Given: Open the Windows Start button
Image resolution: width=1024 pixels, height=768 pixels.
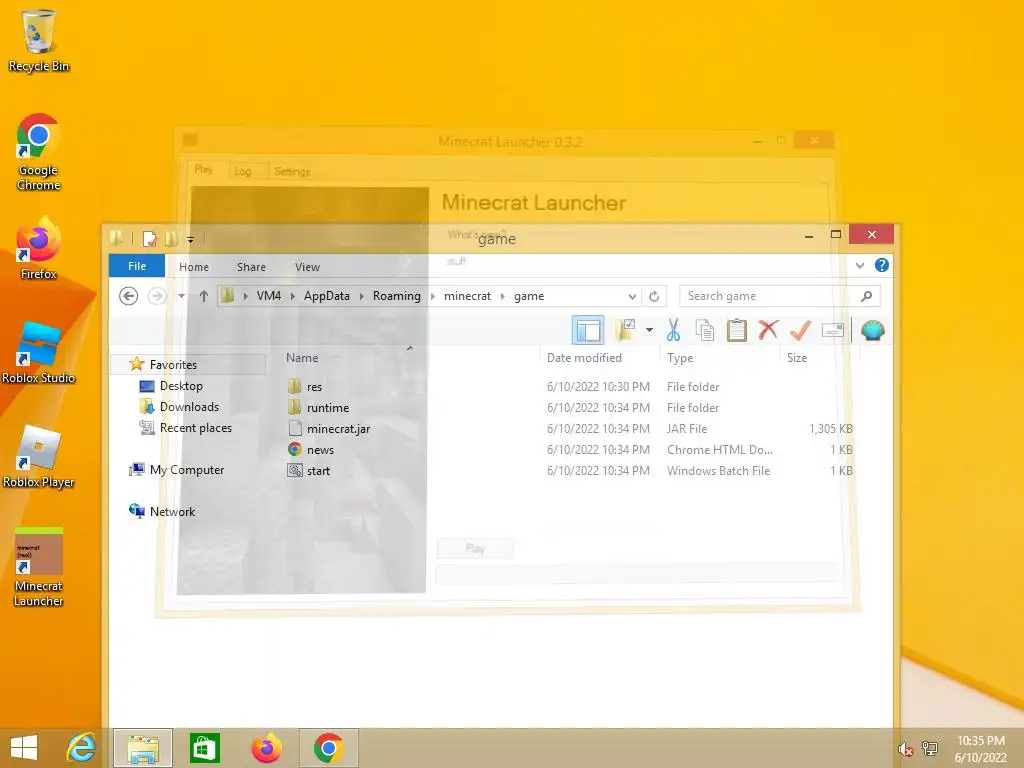Looking at the screenshot, I should point(24,748).
